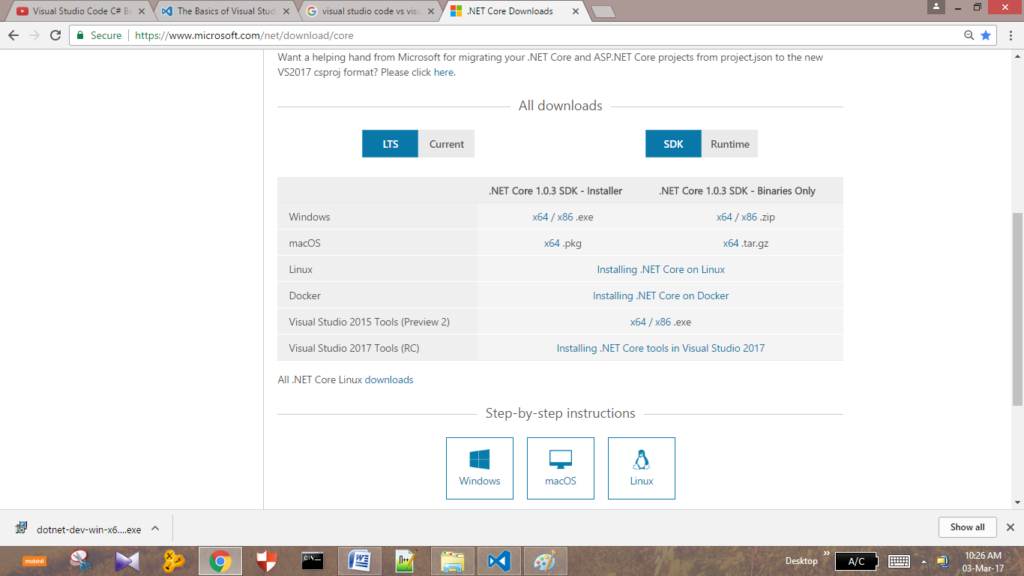This screenshot has height=576, width=1024.
Task: Click Installing .NET Core on Linux link
Action: 660,269
